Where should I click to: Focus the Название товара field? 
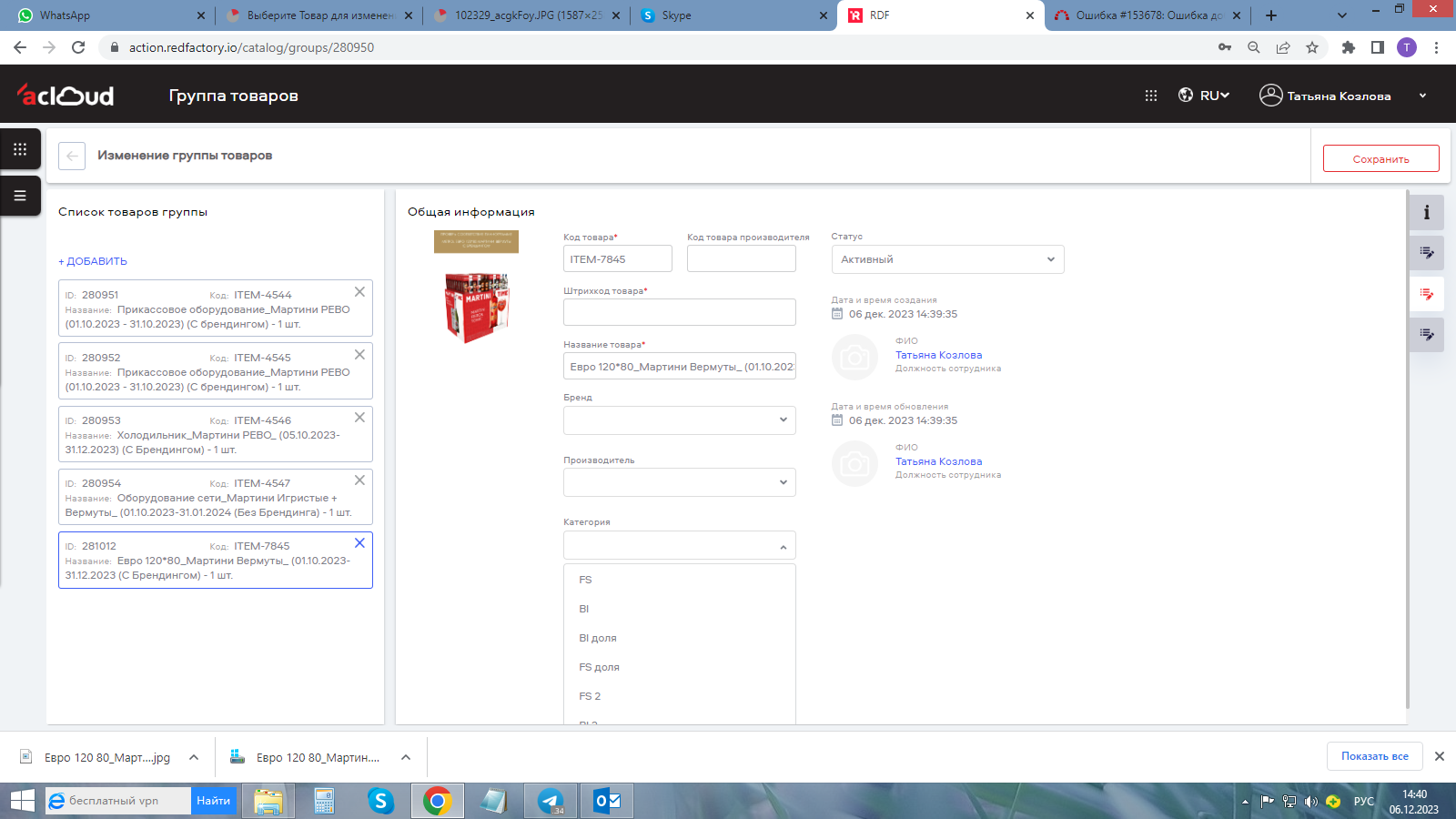point(680,366)
